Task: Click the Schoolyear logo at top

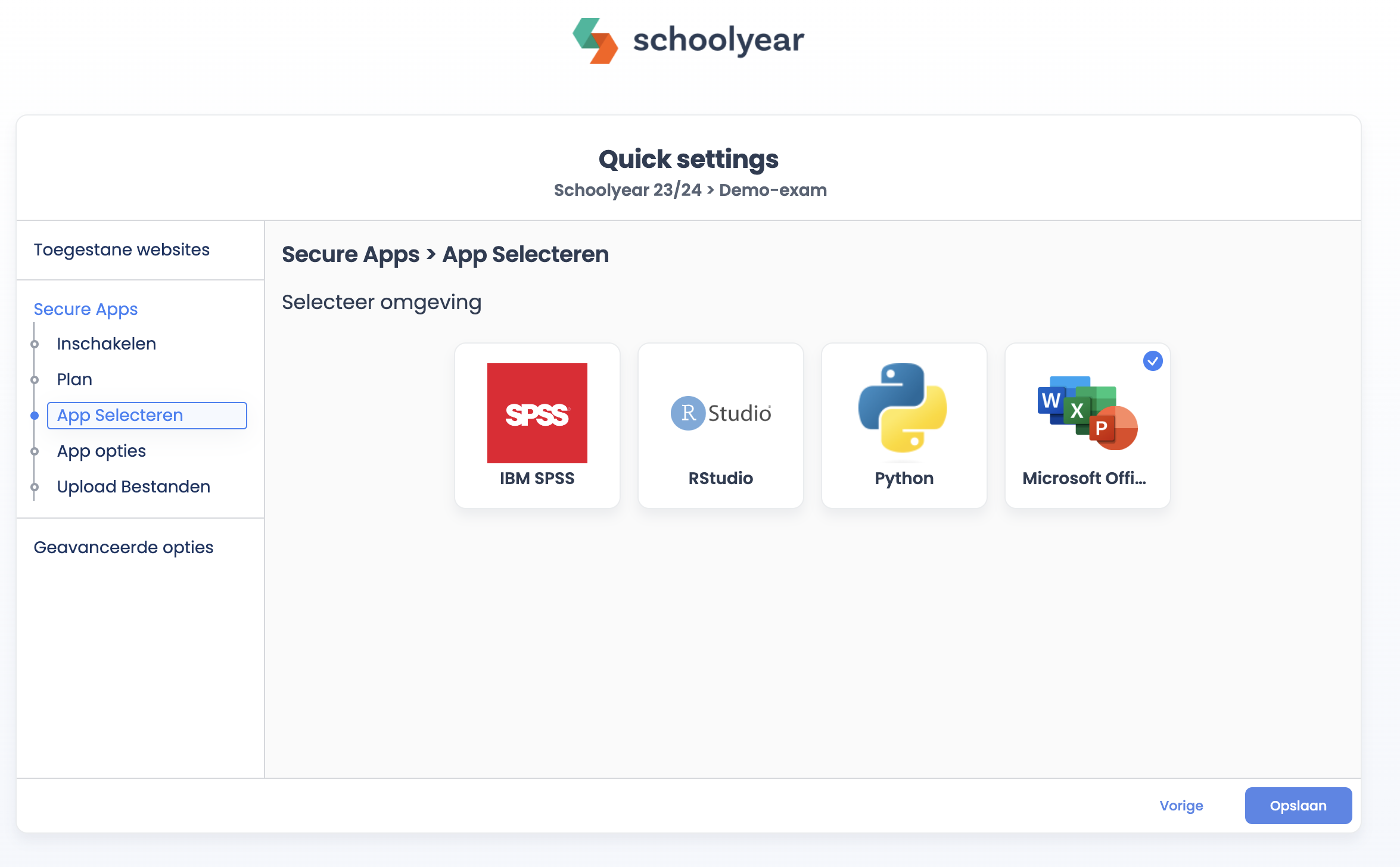Action: (x=688, y=40)
